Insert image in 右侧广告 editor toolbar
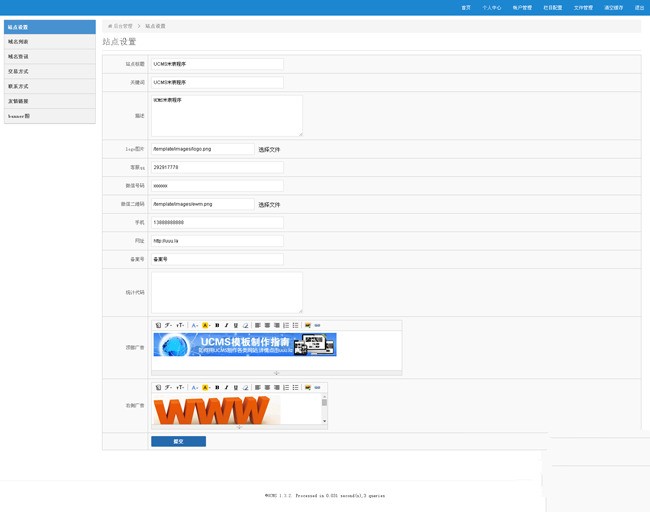Screen dimensions: 650x512 [308, 387]
